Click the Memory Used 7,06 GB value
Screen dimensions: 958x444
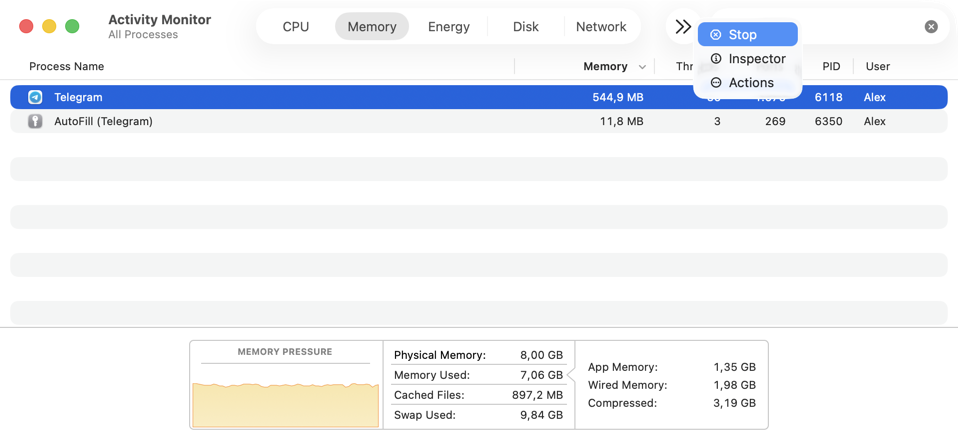point(541,375)
